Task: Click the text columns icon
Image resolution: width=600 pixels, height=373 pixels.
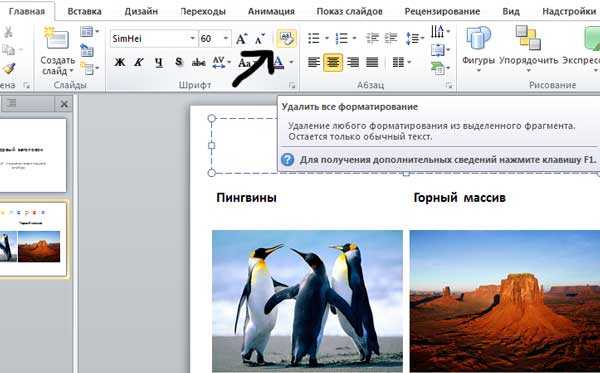Action: 398,62
